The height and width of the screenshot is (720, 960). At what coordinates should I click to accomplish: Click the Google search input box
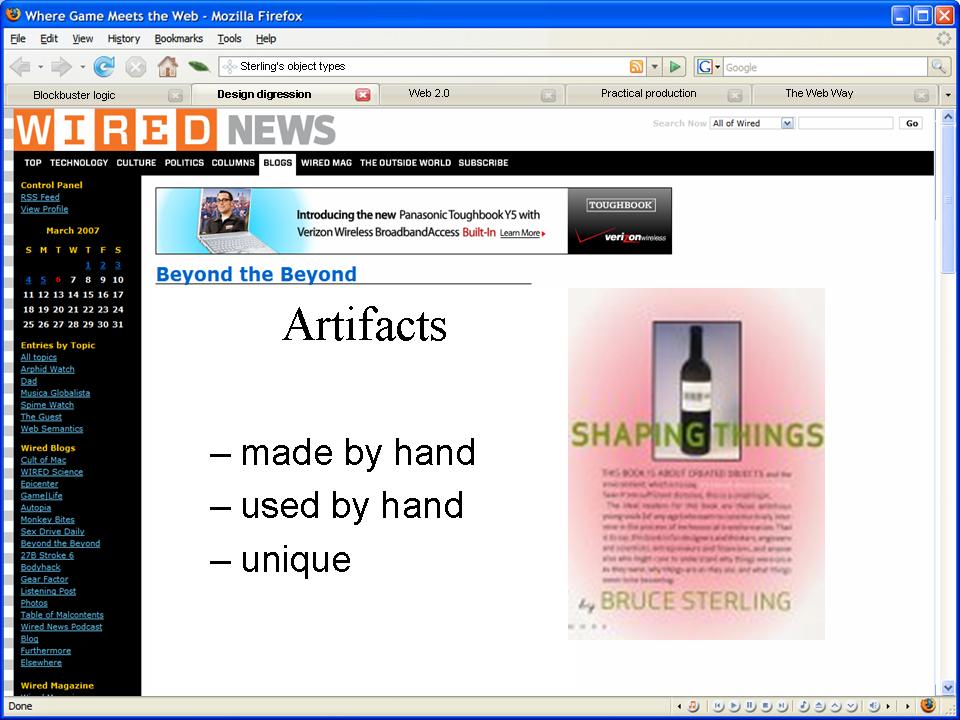pyautogui.click(x=825, y=67)
